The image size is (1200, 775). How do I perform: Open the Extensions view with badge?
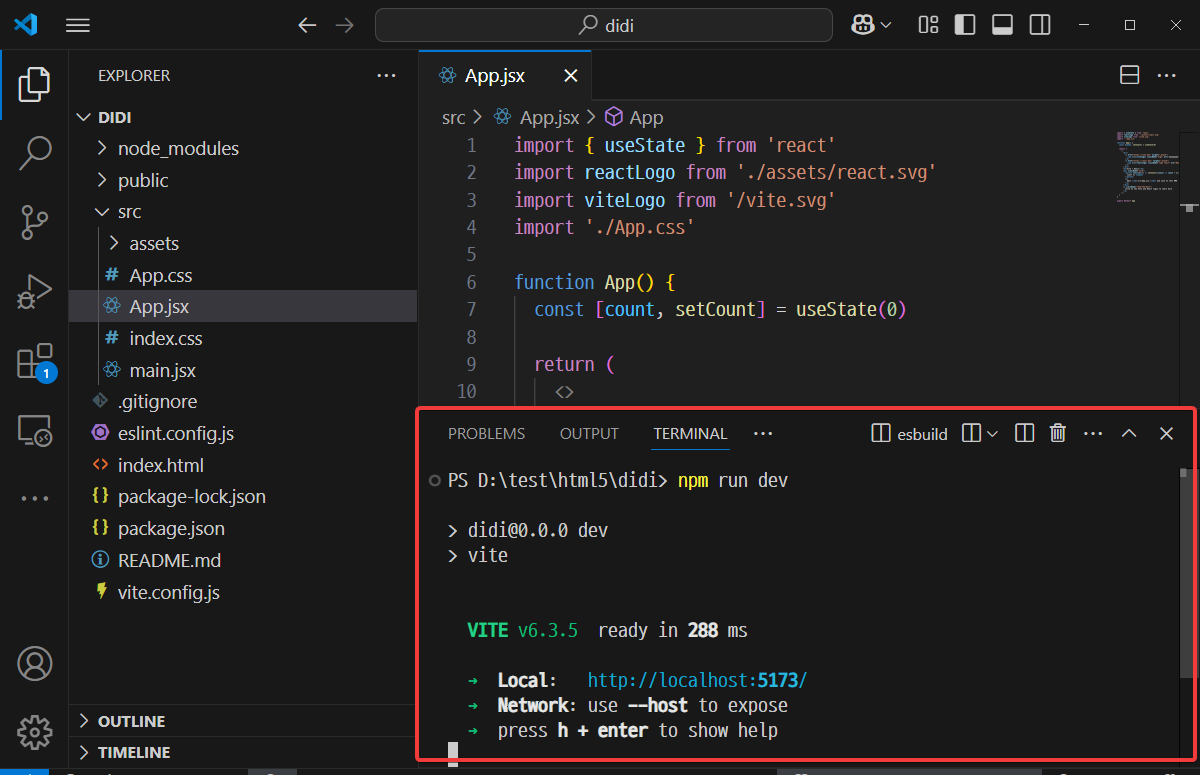click(x=34, y=361)
